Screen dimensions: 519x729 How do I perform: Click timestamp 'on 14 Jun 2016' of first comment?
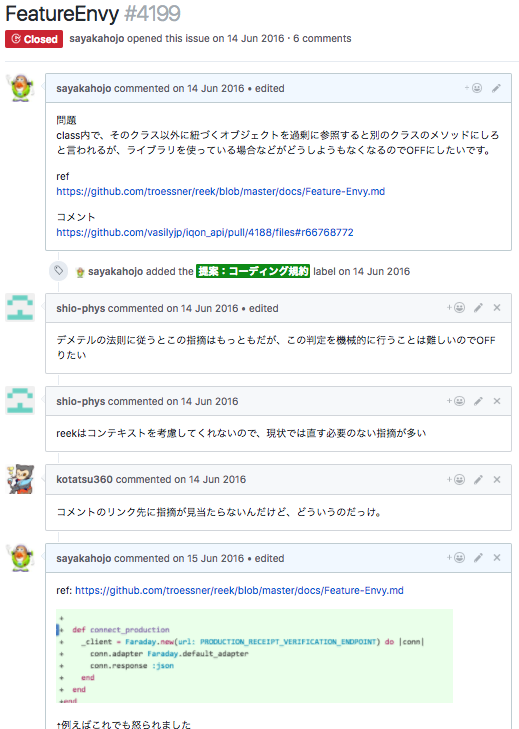click(x=208, y=88)
